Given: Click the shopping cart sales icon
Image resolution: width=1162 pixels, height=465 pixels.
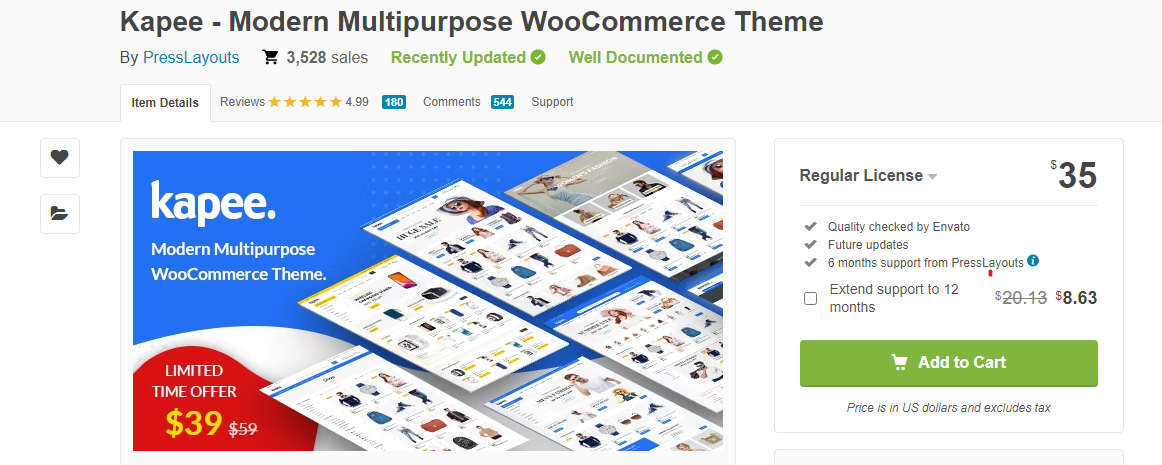Looking at the screenshot, I should (270, 57).
